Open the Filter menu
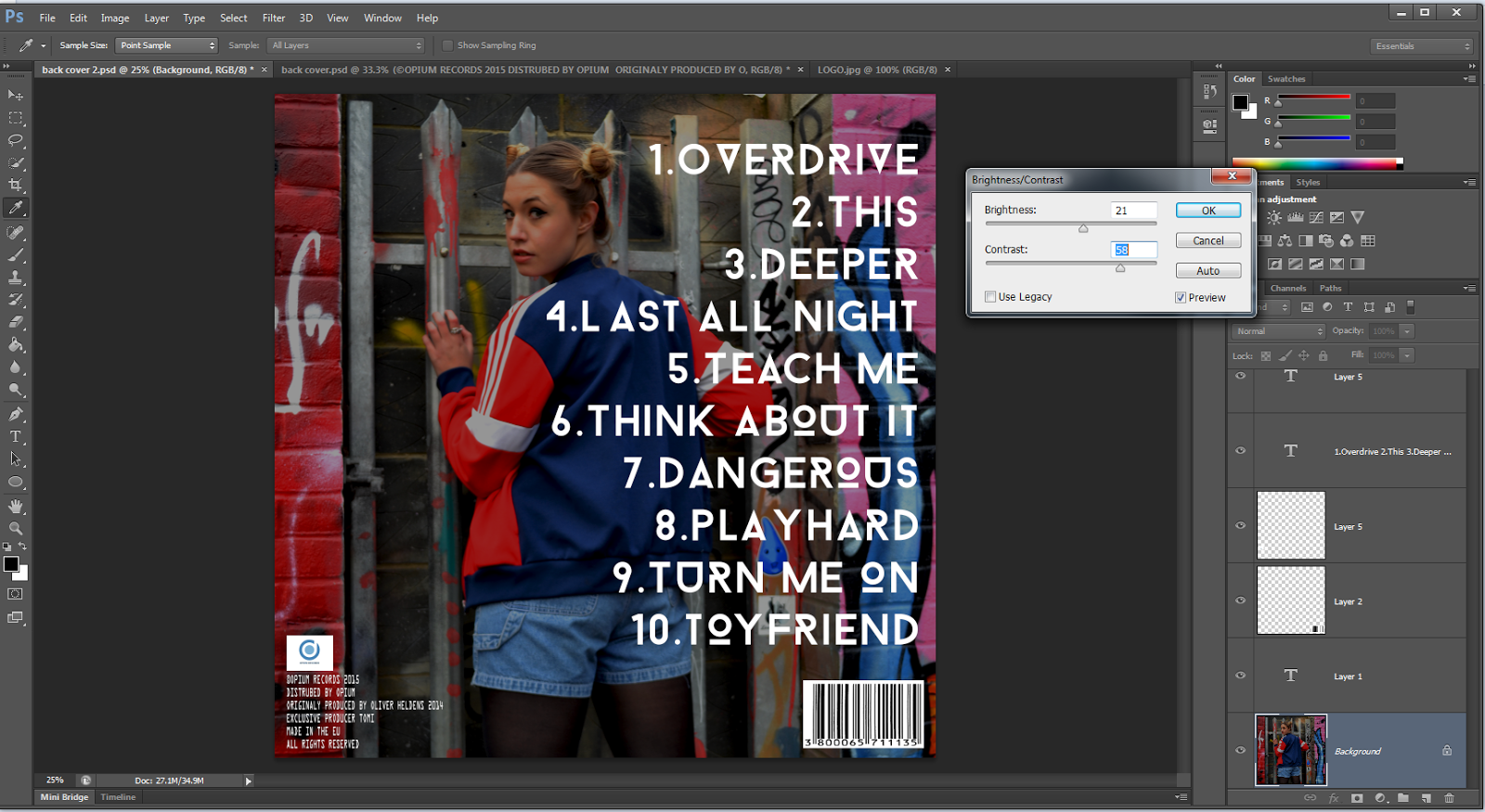1485x812 pixels. click(x=274, y=18)
